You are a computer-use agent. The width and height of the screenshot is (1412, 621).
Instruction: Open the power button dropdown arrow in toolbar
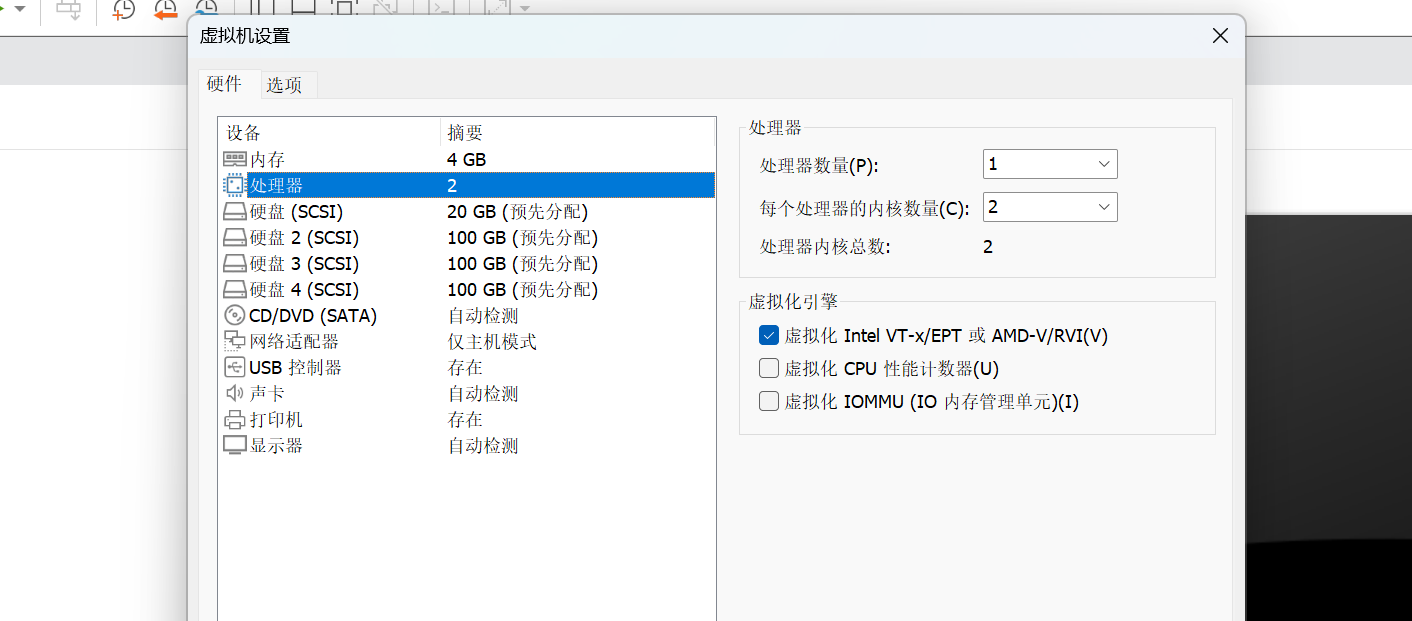point(19,9)
